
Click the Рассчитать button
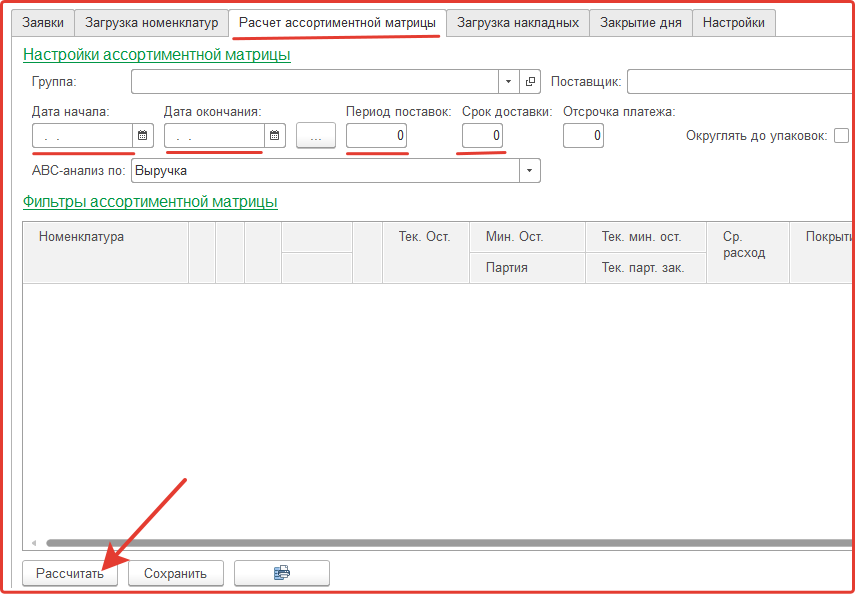click(70, 573)
